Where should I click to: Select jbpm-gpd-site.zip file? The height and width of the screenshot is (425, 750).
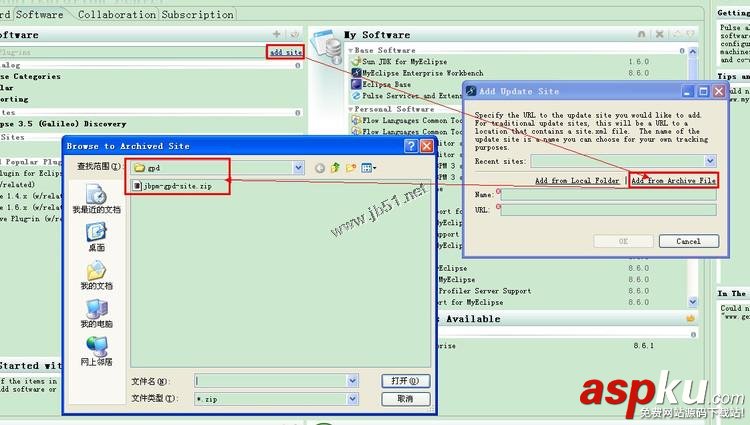coord(172,186)
